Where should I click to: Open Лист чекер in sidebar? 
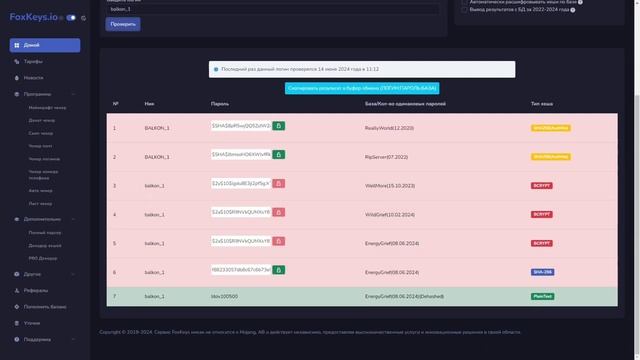[x=40, y=203]
